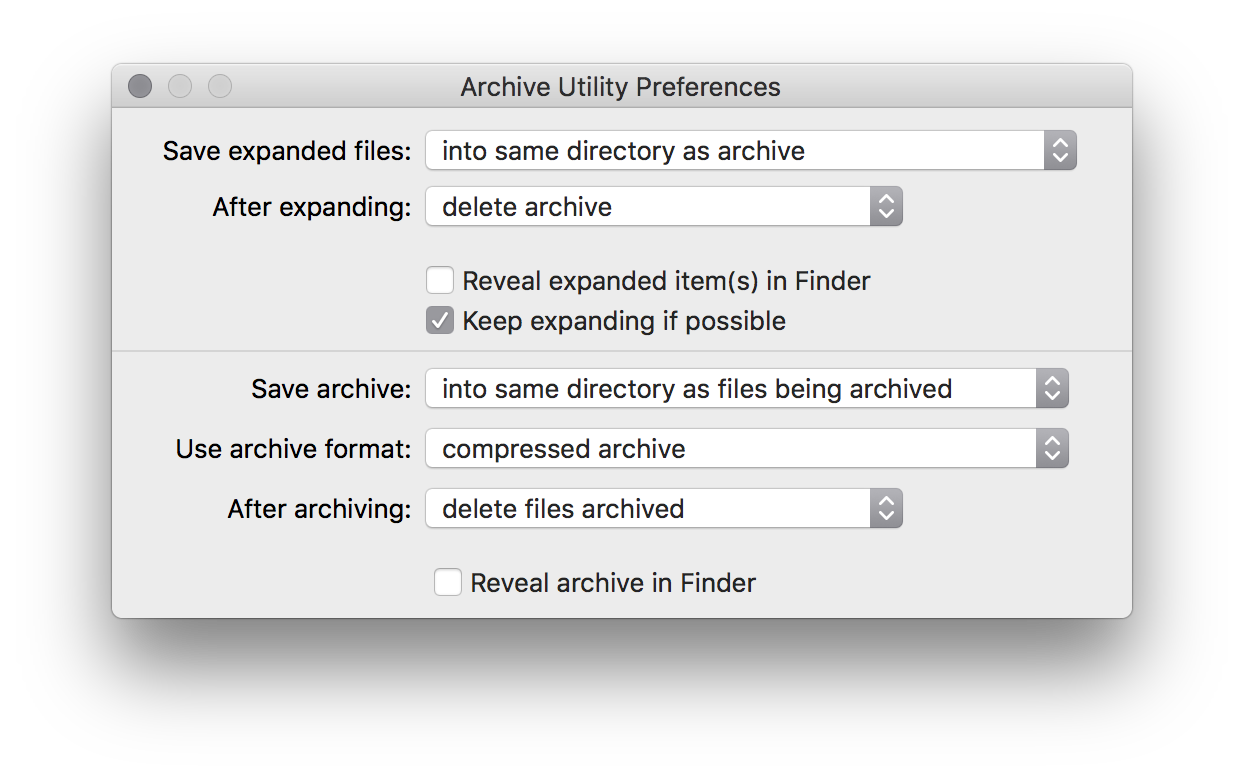Click the arrows beside 'compressed archive'
Viewport: 1244px width, 778px height.
pyautogui.click(x=1052, y=449)
